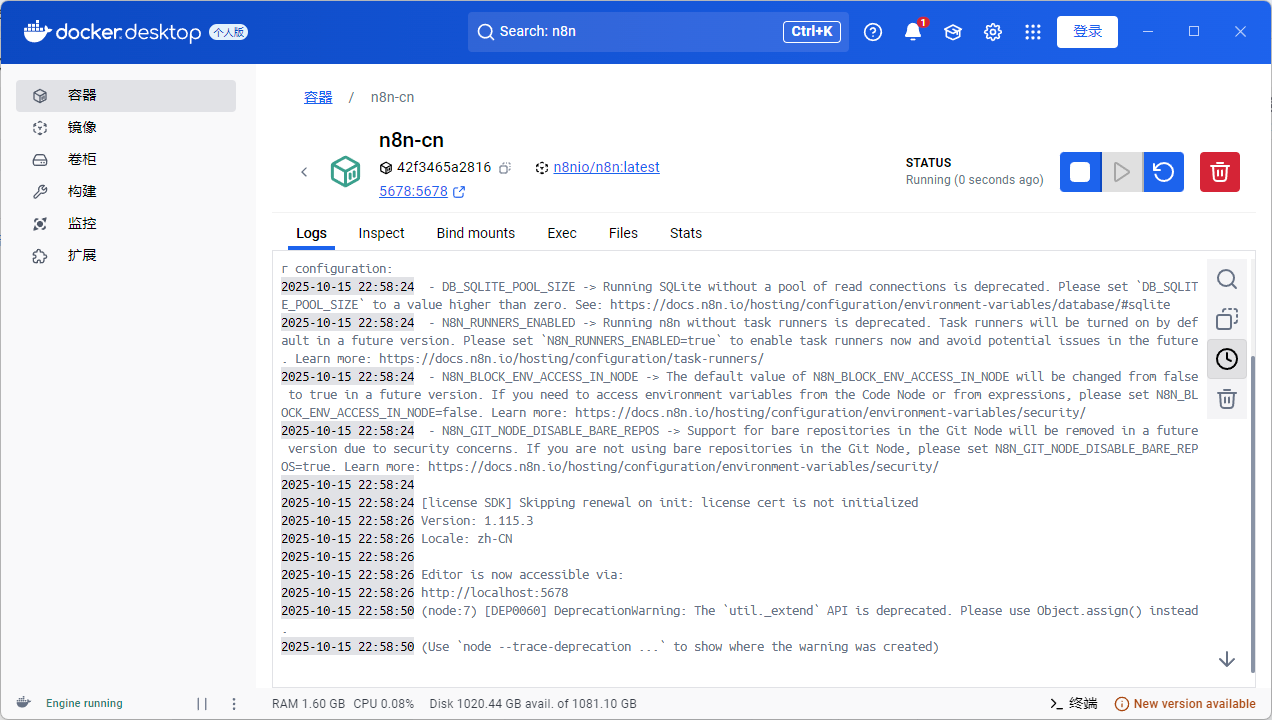
Task: Click the 个人版 edition badge
Action: [228, 32]
